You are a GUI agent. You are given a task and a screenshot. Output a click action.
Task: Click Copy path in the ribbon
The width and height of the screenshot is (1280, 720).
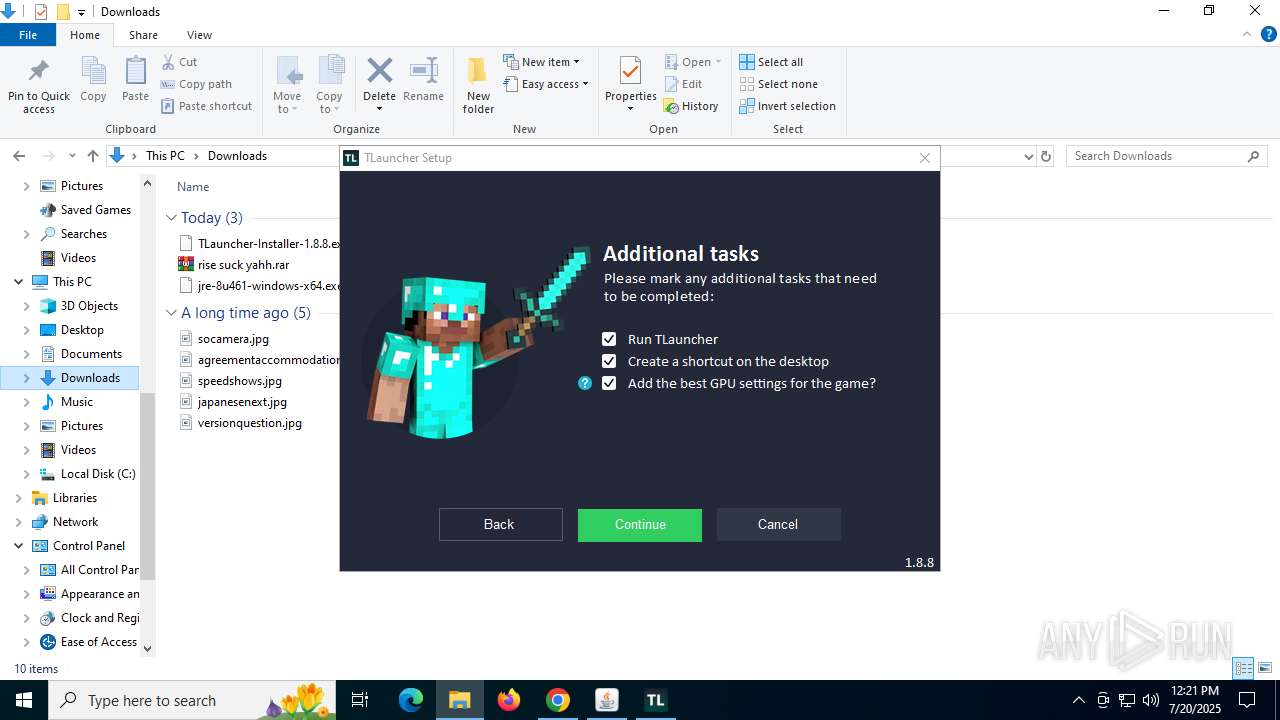pyautogui.click(x=196, y=84)
